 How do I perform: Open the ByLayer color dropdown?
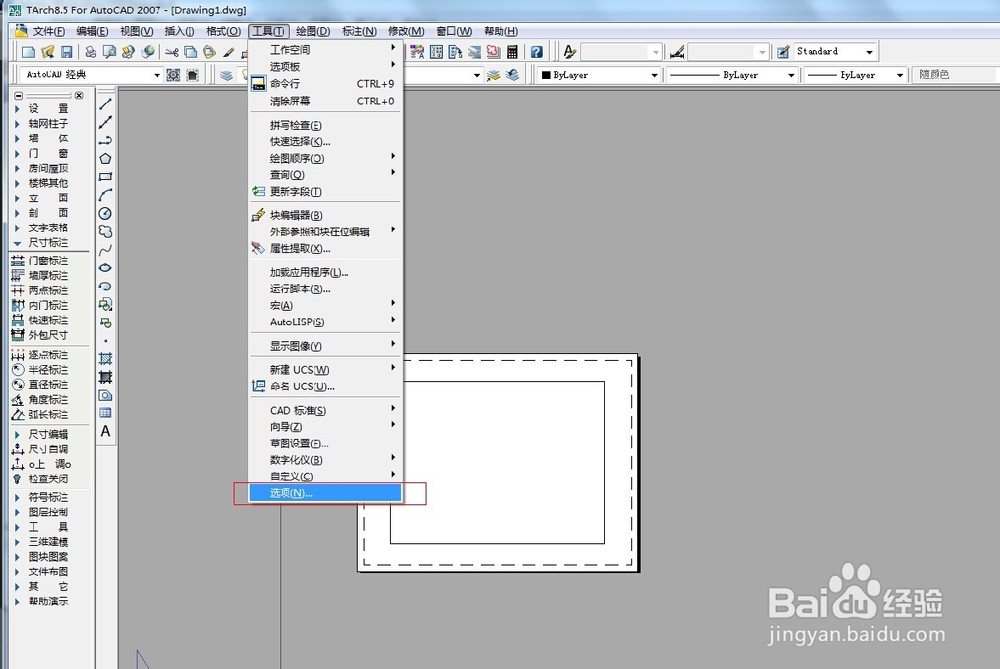(x=654, y=75)
